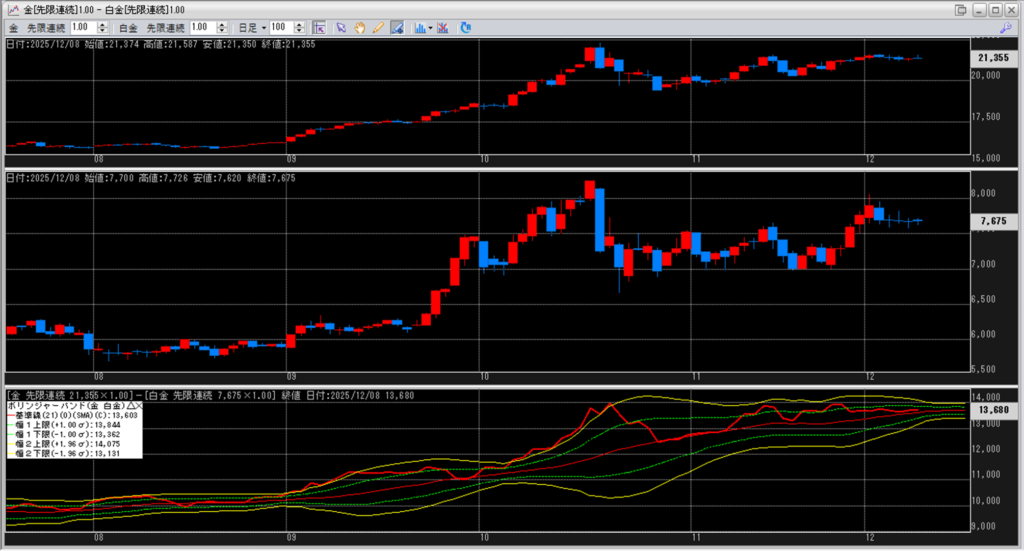This screenshot has height=551, width=1024.
Task: Click the eraser drawing tool icon
Action: pos(397,27)
